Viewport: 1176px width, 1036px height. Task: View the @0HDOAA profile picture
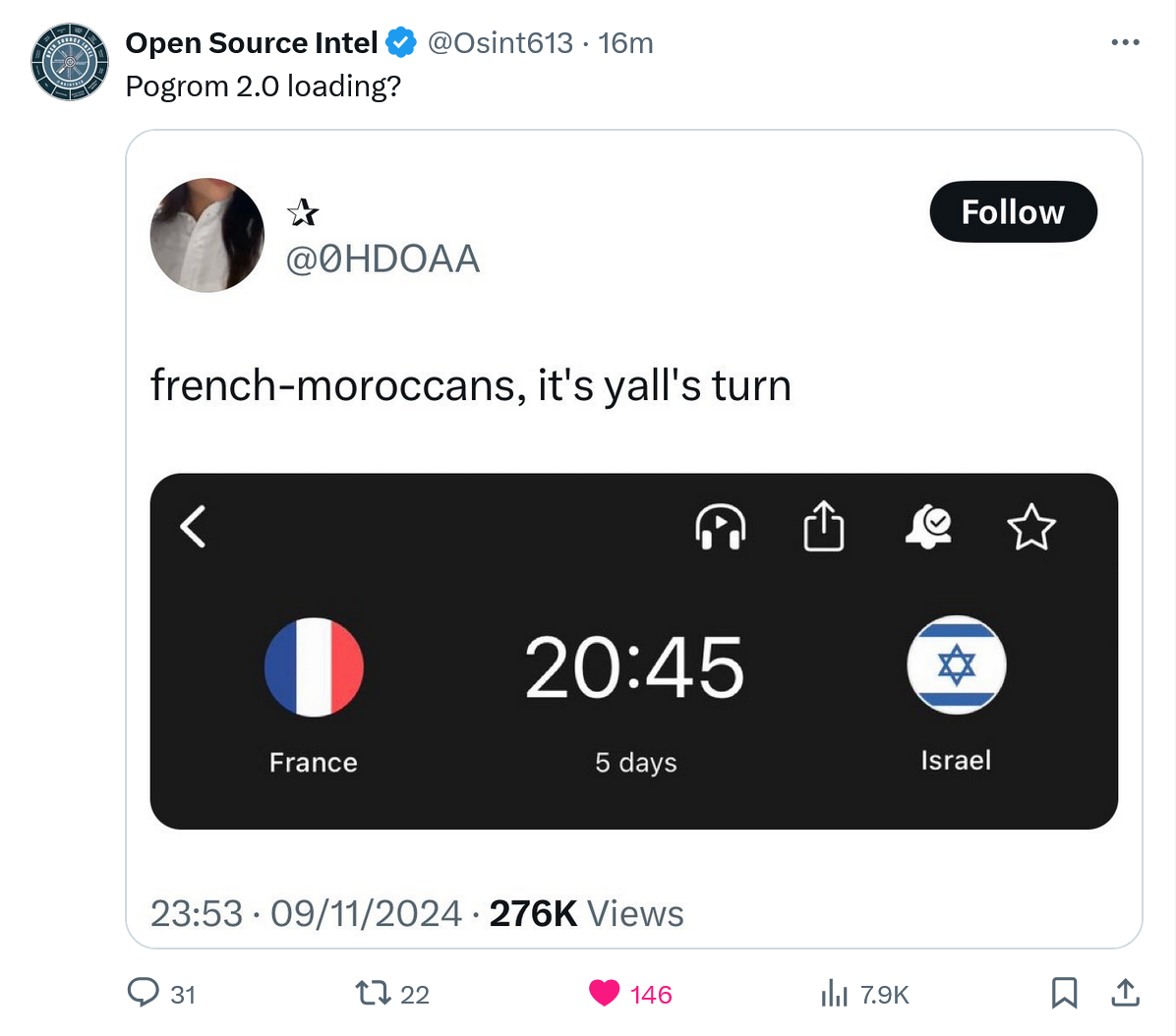pos(207,235)
